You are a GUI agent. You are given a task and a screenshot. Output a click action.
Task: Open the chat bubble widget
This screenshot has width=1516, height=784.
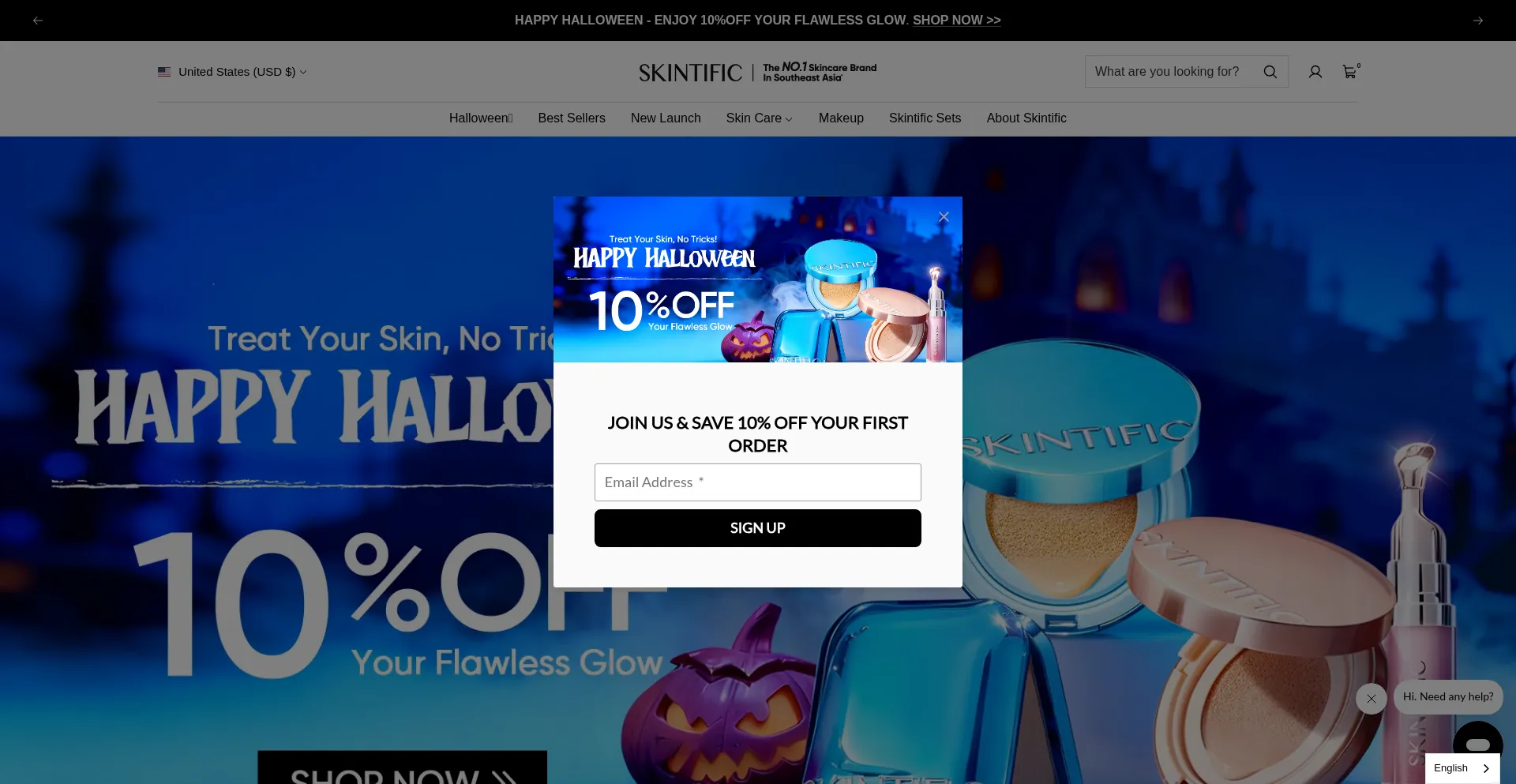click(x=1477, y=744)
